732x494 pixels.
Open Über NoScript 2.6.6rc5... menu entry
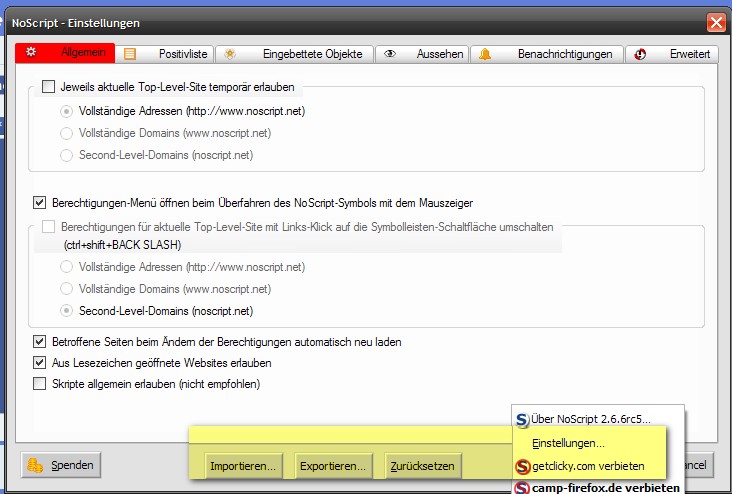click(598, 419)
